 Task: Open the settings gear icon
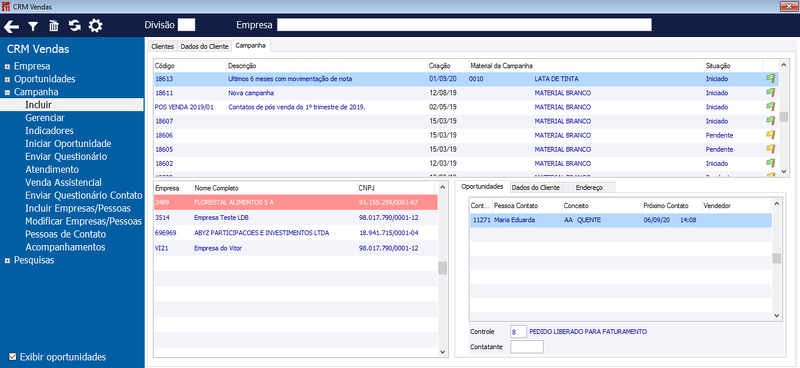[95, 26]
